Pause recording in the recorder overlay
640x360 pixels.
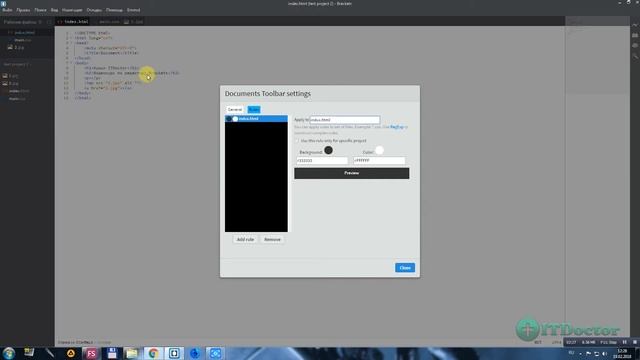(624, 342)
